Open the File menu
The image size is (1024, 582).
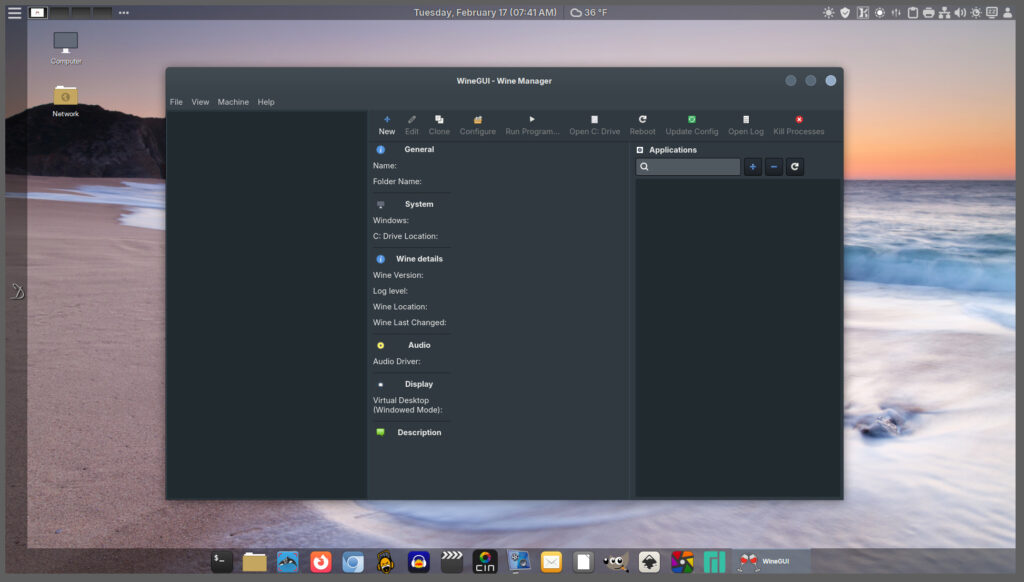pyautogui.click(x=176, y=102)
